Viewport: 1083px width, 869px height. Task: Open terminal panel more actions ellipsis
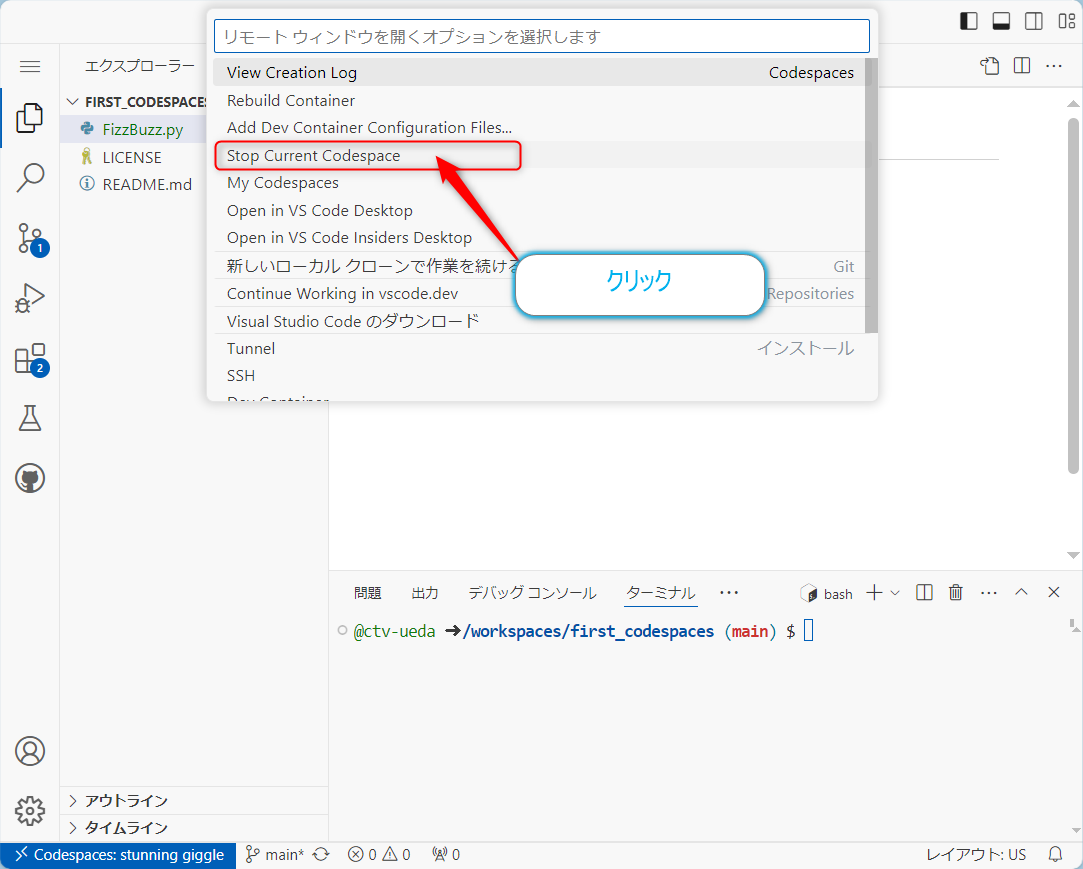[988, 593]
